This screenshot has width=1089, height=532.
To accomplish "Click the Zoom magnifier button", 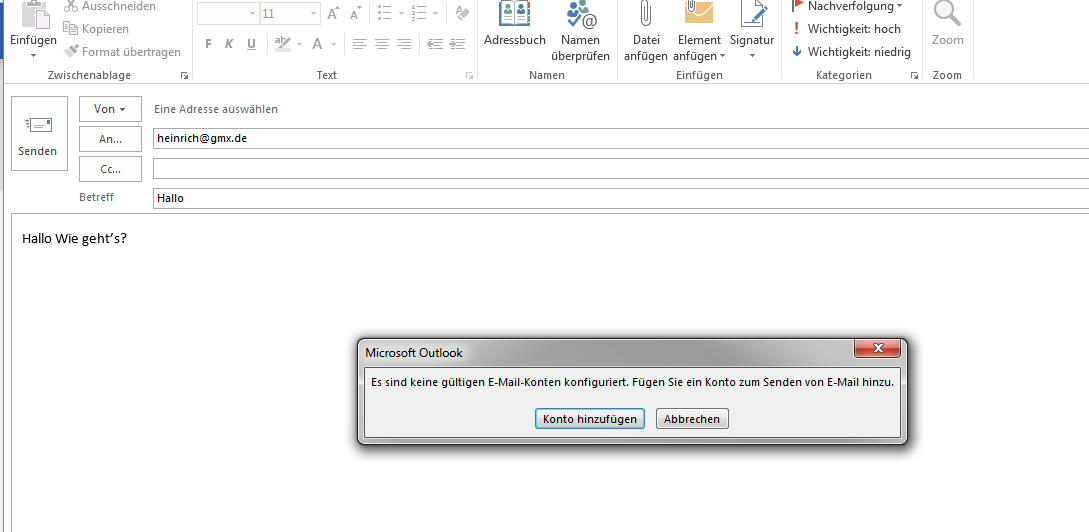I will (x=947, y=24).
